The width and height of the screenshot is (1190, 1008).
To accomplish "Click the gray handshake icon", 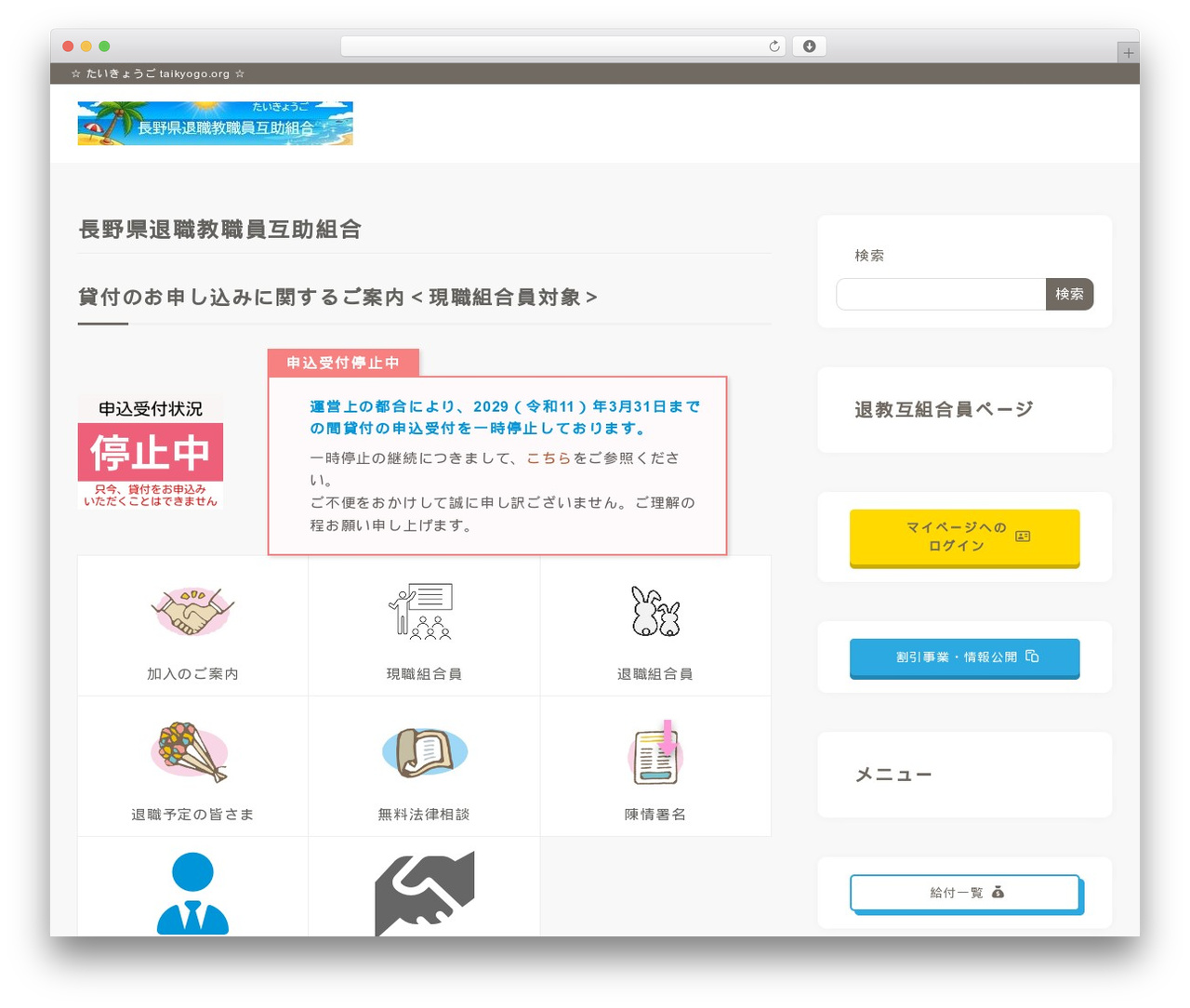I will [424, 893].
